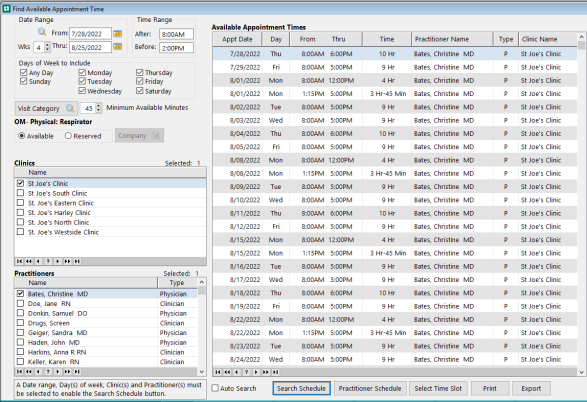This screenshot has width=587, height=402.
Task: Click the Time column header
Action: [387, 39]
